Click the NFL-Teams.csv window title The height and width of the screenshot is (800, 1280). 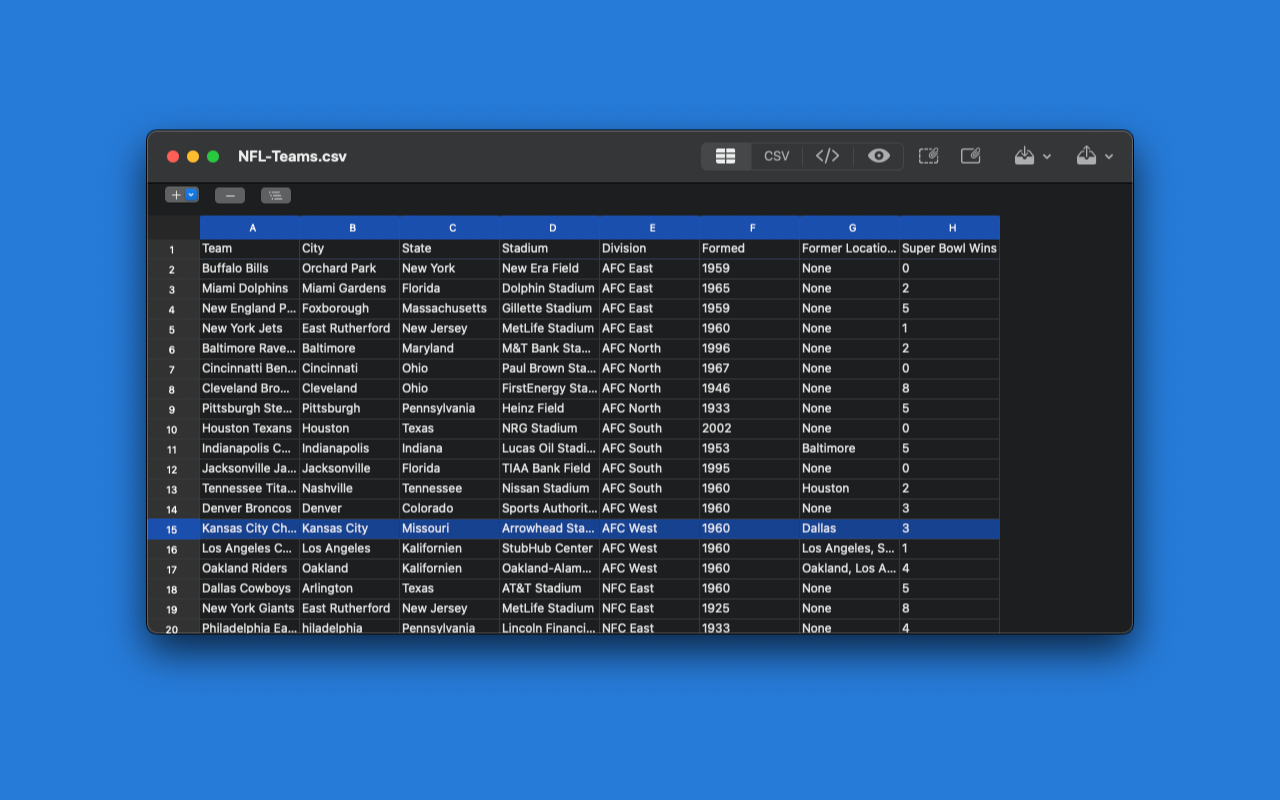click(x=292, y=156)
